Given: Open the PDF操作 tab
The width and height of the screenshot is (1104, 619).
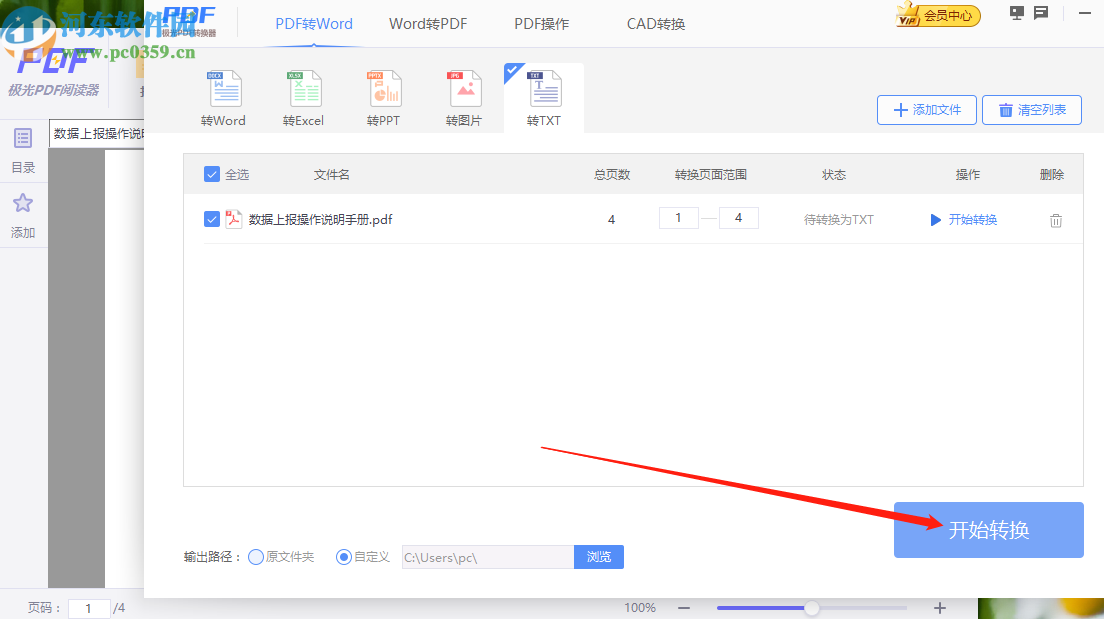Looking at the screenshot, I should (x=541, y=23).
